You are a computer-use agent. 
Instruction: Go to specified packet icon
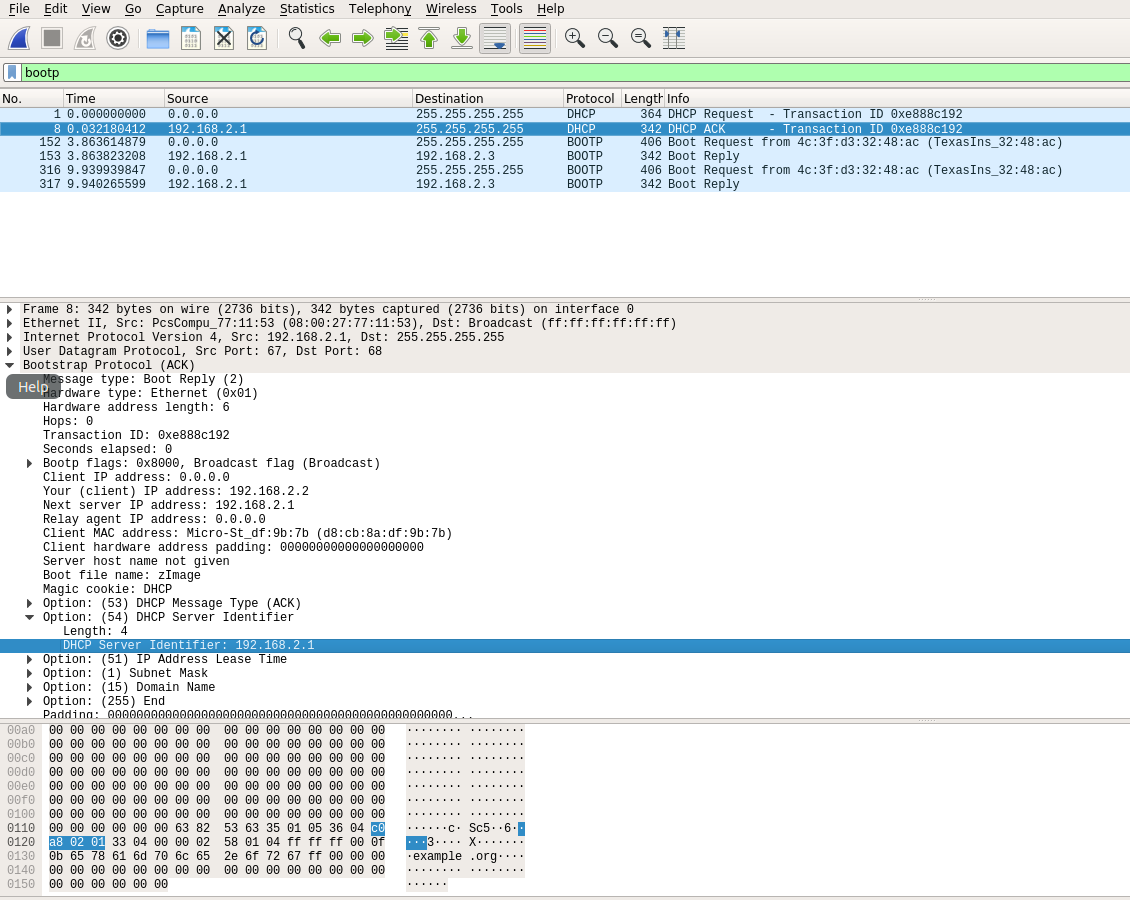click(x=396, y=38)
